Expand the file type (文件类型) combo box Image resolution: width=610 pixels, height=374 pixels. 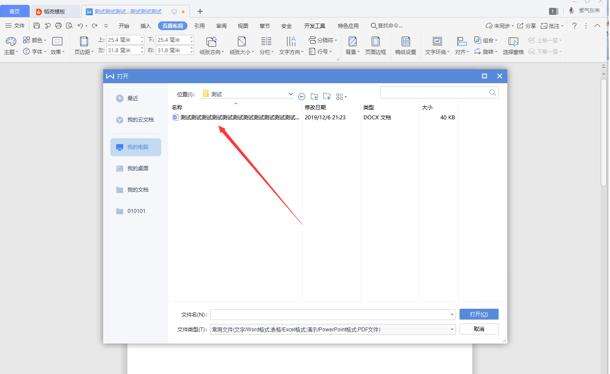point(452,330)
